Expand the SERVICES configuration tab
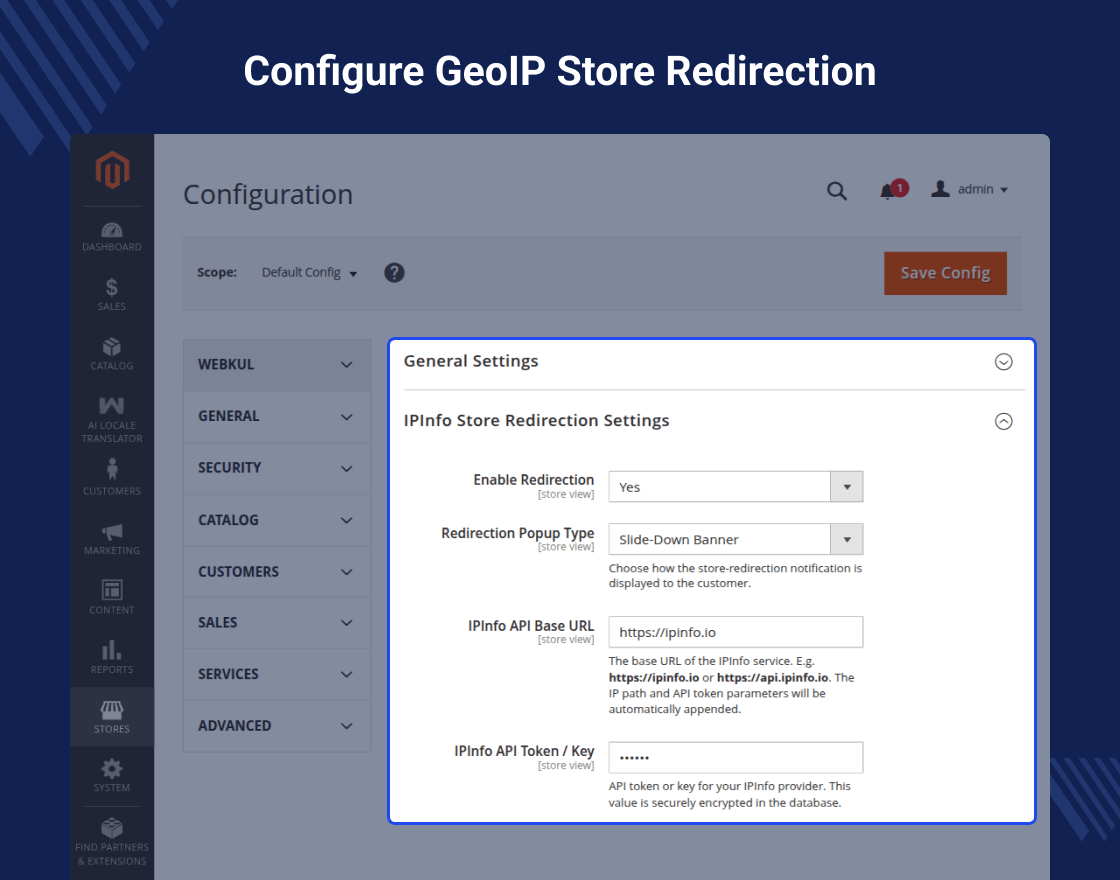 pos(276,674)
